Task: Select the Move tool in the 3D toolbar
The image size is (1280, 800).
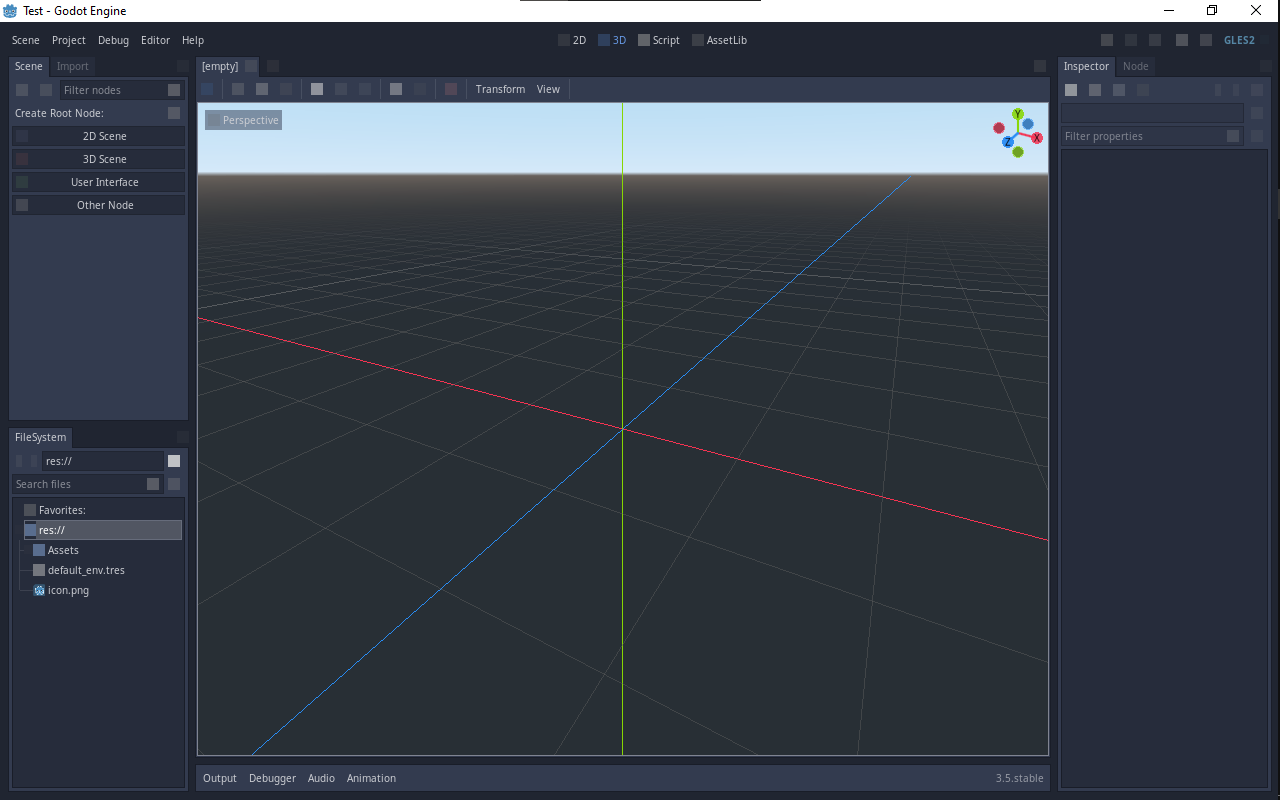Action: click(237, 89)
